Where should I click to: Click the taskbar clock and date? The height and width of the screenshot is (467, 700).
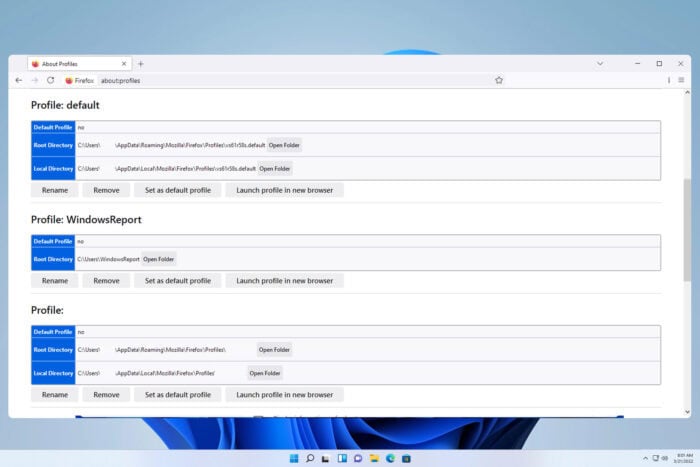point(683,458)
